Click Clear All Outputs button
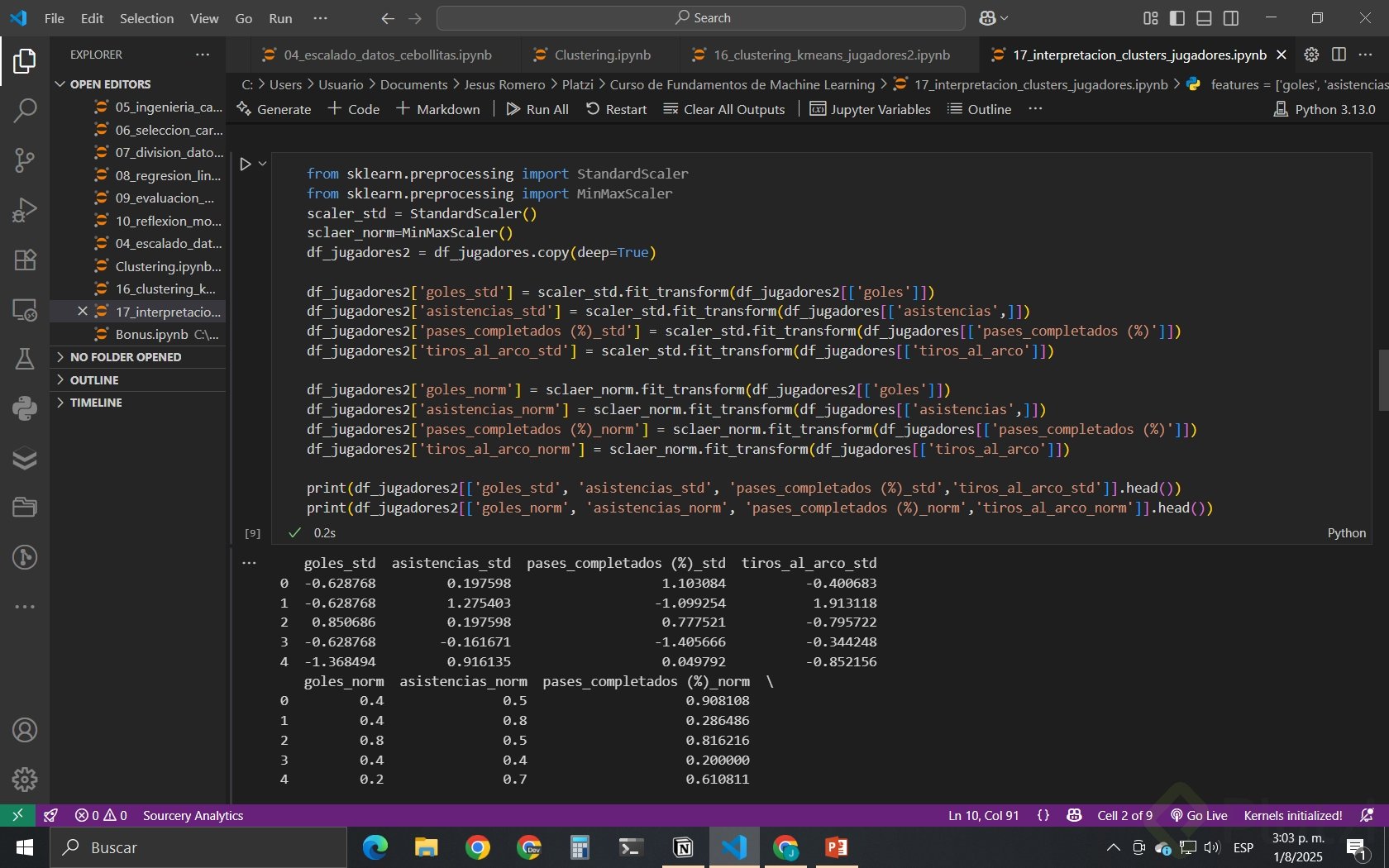This screenshot has width=1389, height=868. coord(724,109)
